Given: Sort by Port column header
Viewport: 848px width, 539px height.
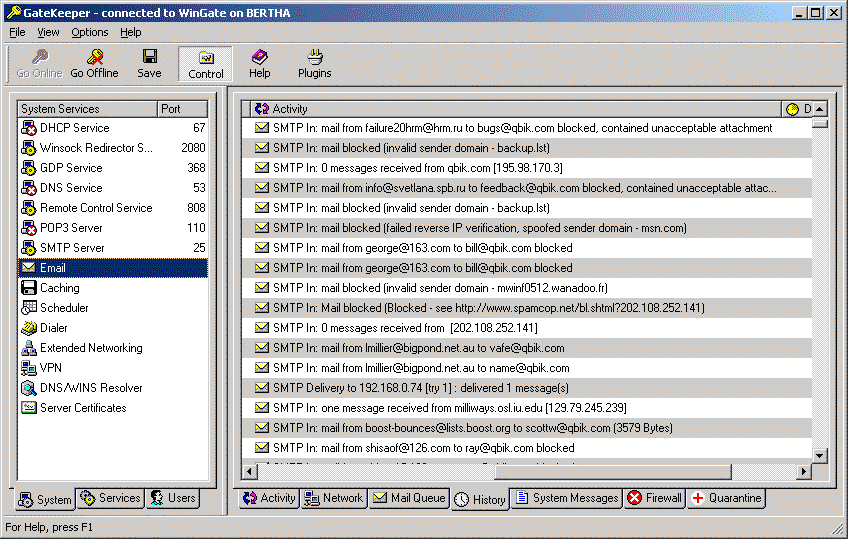Looking at the screenshot, I should 183,109.
